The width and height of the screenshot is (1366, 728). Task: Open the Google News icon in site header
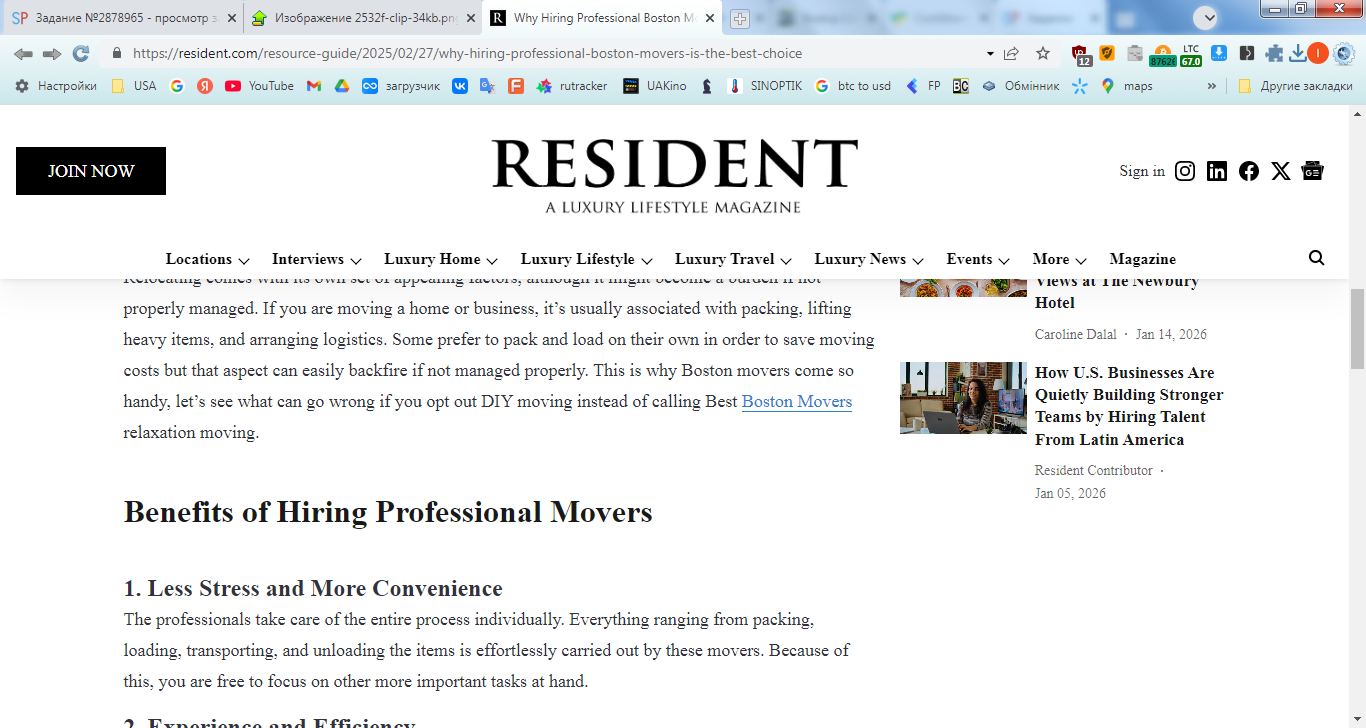point(1313,171)
